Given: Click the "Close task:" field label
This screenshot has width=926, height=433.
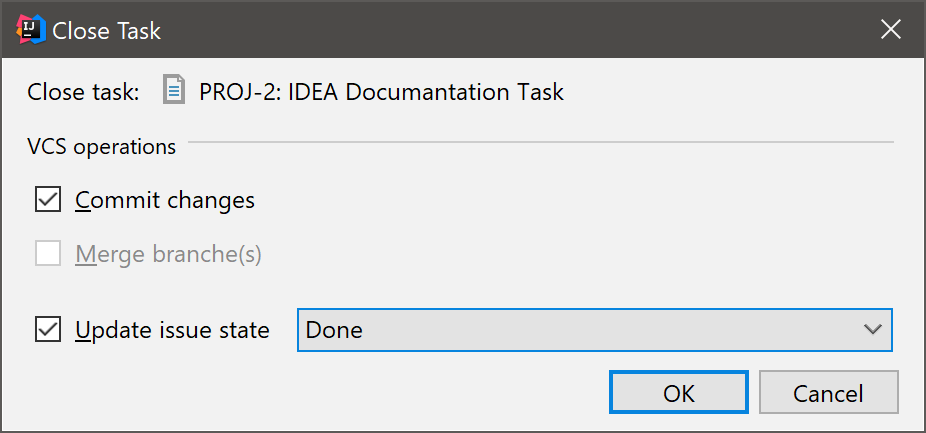Looking at the screenshot, I should 84,93.
